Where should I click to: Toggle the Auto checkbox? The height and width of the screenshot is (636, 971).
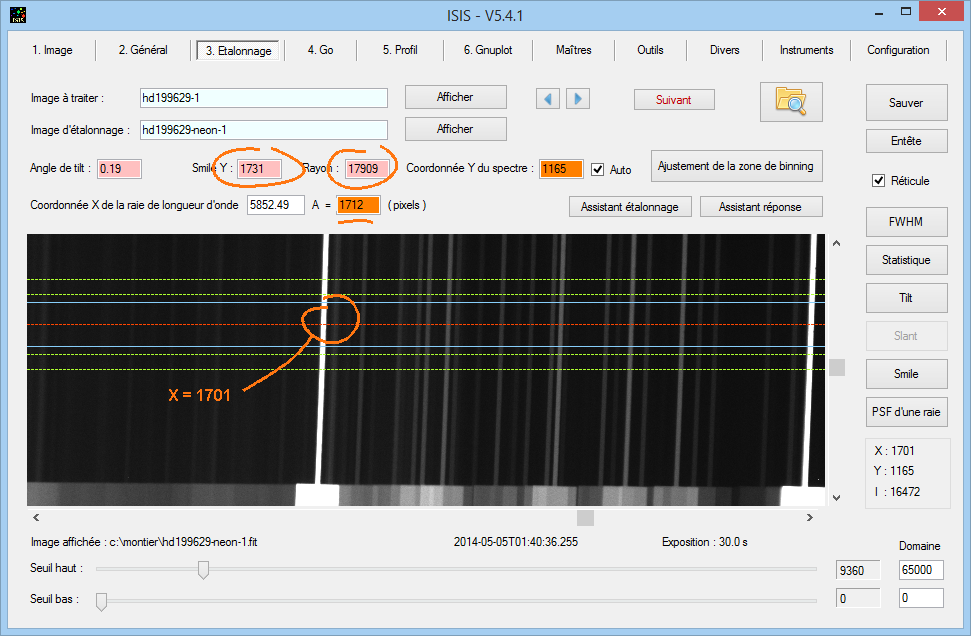click(x=598, y=169)
